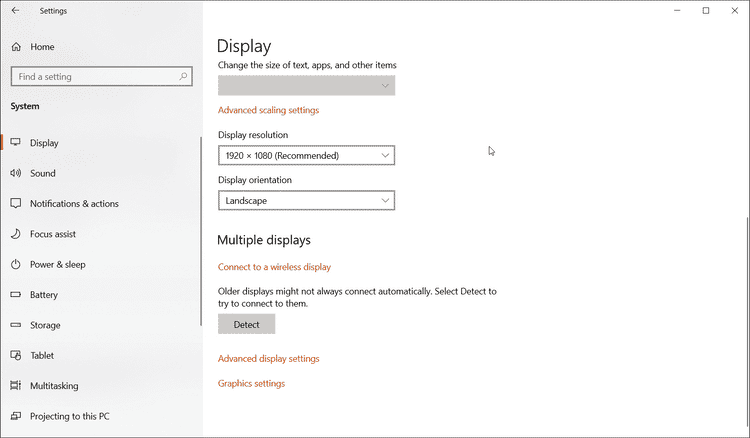
Task: Select the Focus assist moon icon
Action: pyautogui.click(x=16, y=234)
